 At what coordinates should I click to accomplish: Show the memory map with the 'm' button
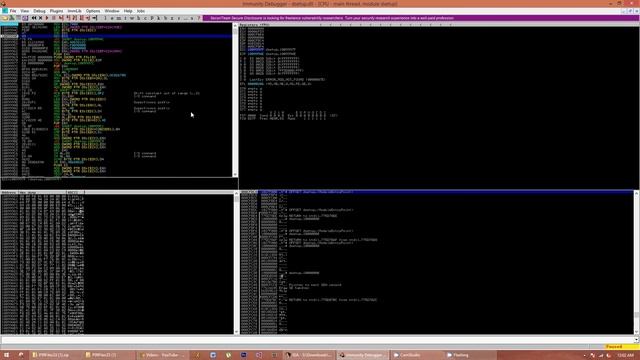pyautogui.click(x=118, y=18)
